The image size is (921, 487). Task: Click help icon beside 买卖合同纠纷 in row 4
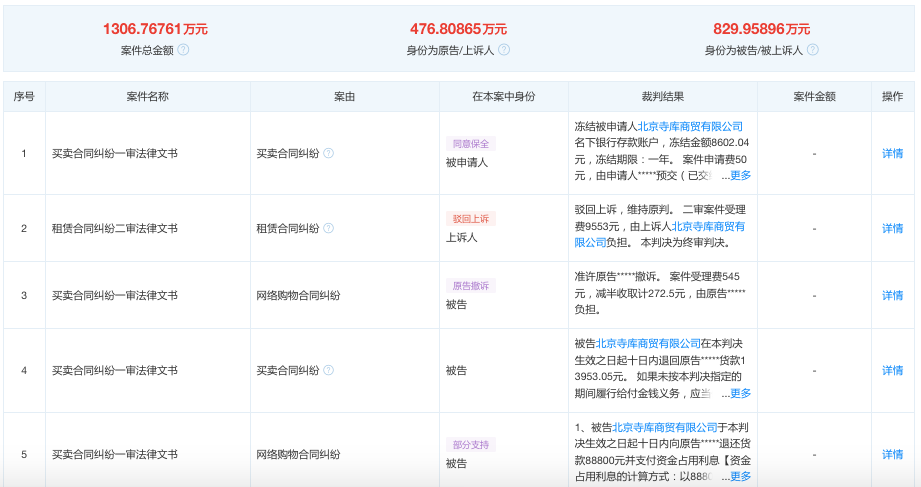coord(328,370)
